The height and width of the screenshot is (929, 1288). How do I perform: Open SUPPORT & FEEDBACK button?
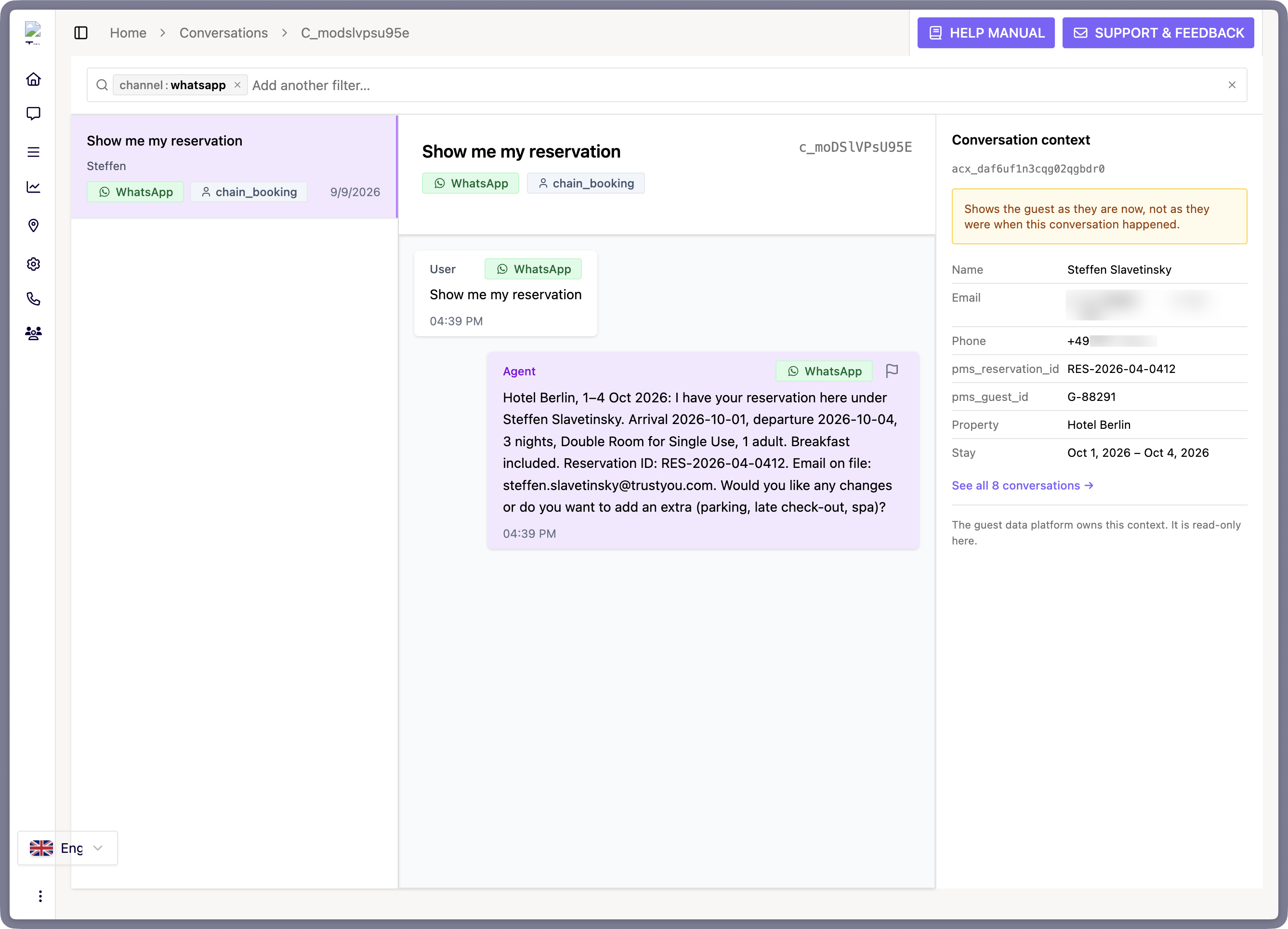[1158, 33]
